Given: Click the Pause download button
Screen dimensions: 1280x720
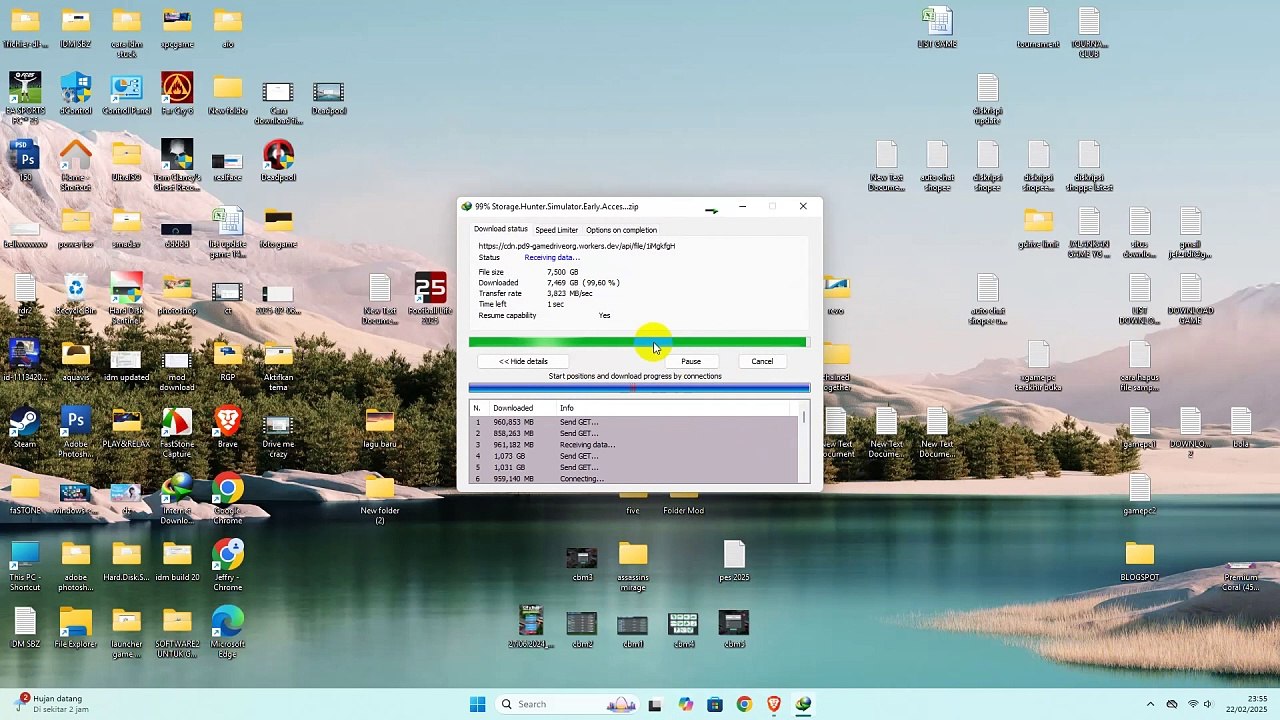Looking at the screenshot, I should [x=691, y=361].
